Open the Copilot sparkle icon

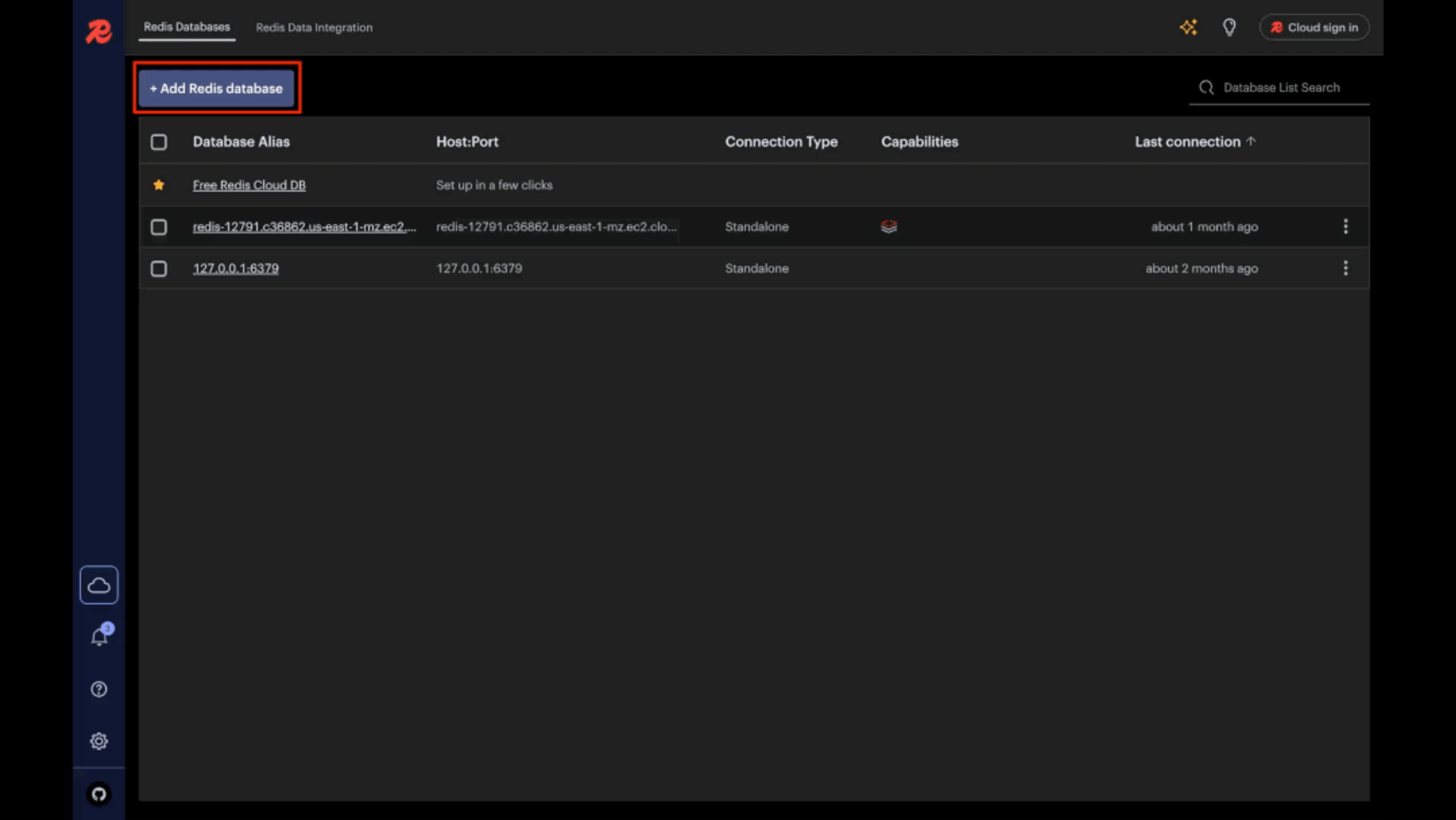(1188, 27)
